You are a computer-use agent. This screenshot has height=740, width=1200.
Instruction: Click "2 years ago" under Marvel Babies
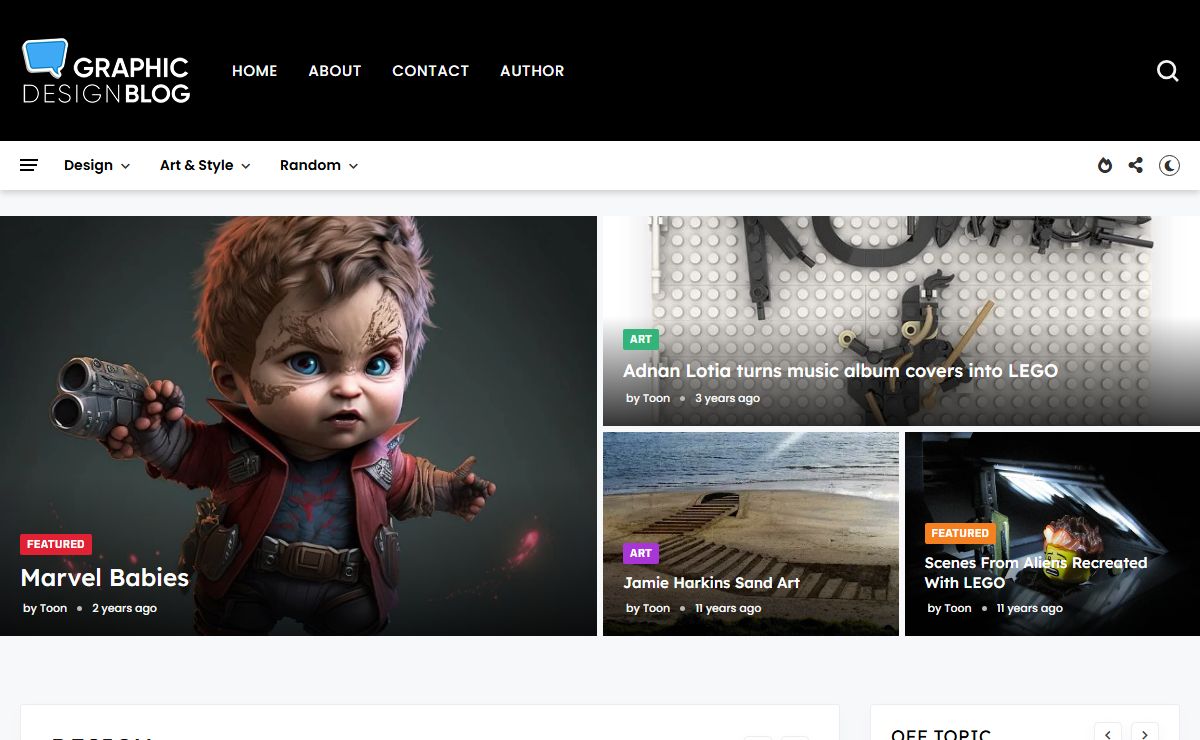click(x=124, y=608)
